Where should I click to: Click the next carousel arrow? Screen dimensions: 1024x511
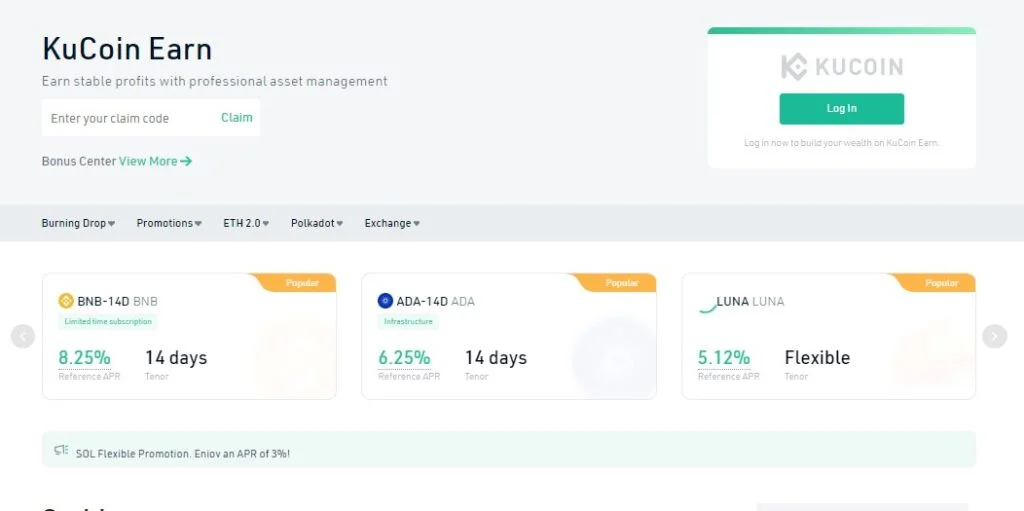(x=995, y=337)
